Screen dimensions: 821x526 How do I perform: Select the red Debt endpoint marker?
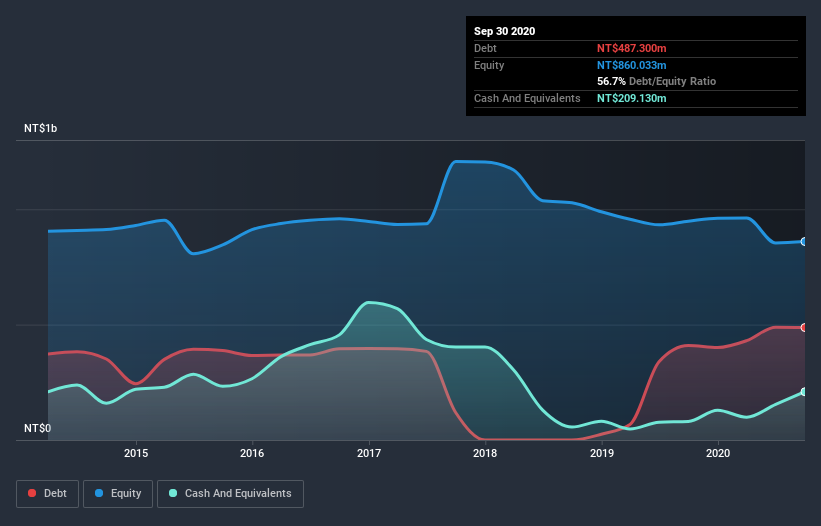(804, 328)
